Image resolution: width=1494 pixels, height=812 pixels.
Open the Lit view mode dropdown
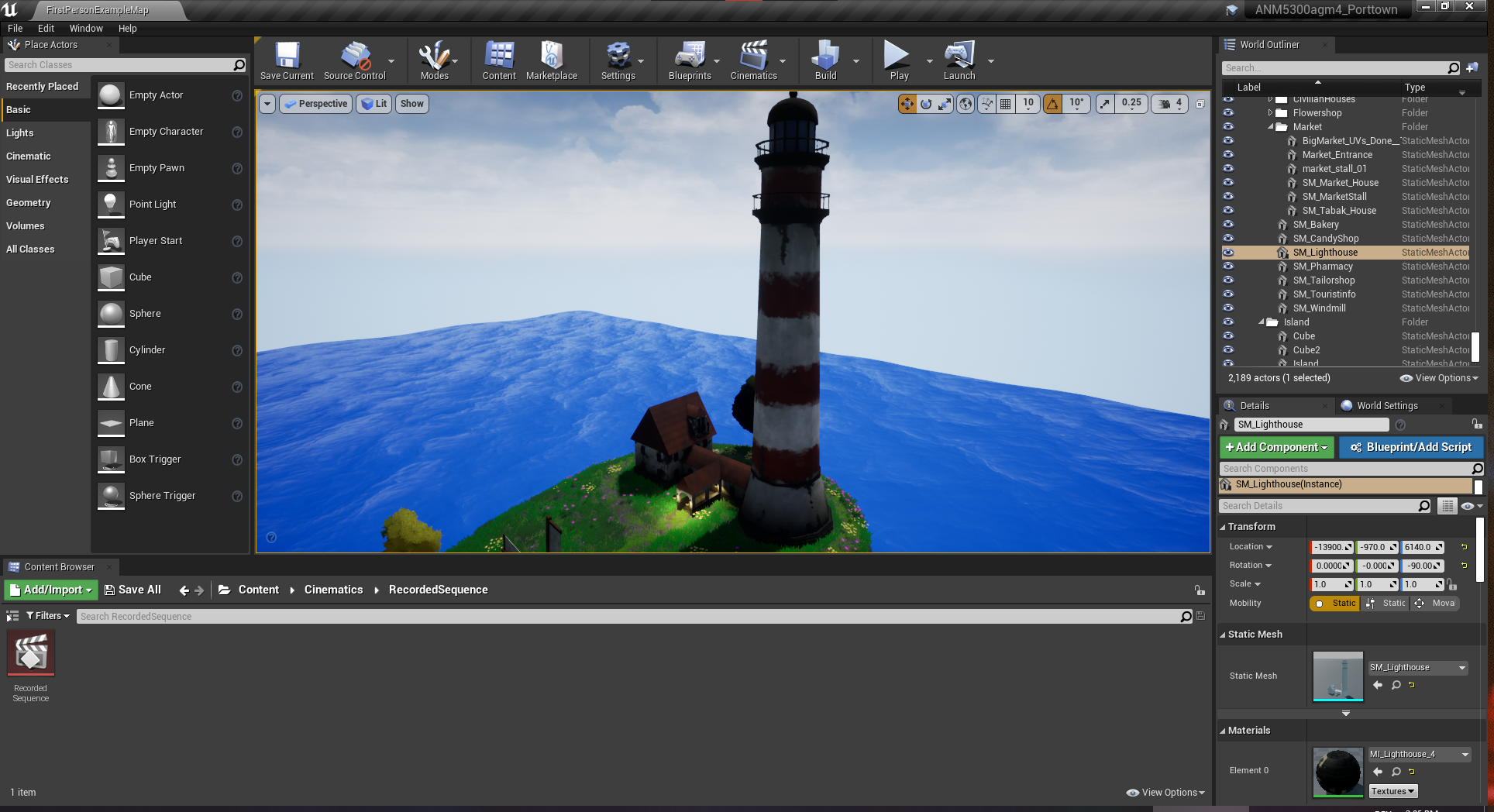[x=373, y=104]
